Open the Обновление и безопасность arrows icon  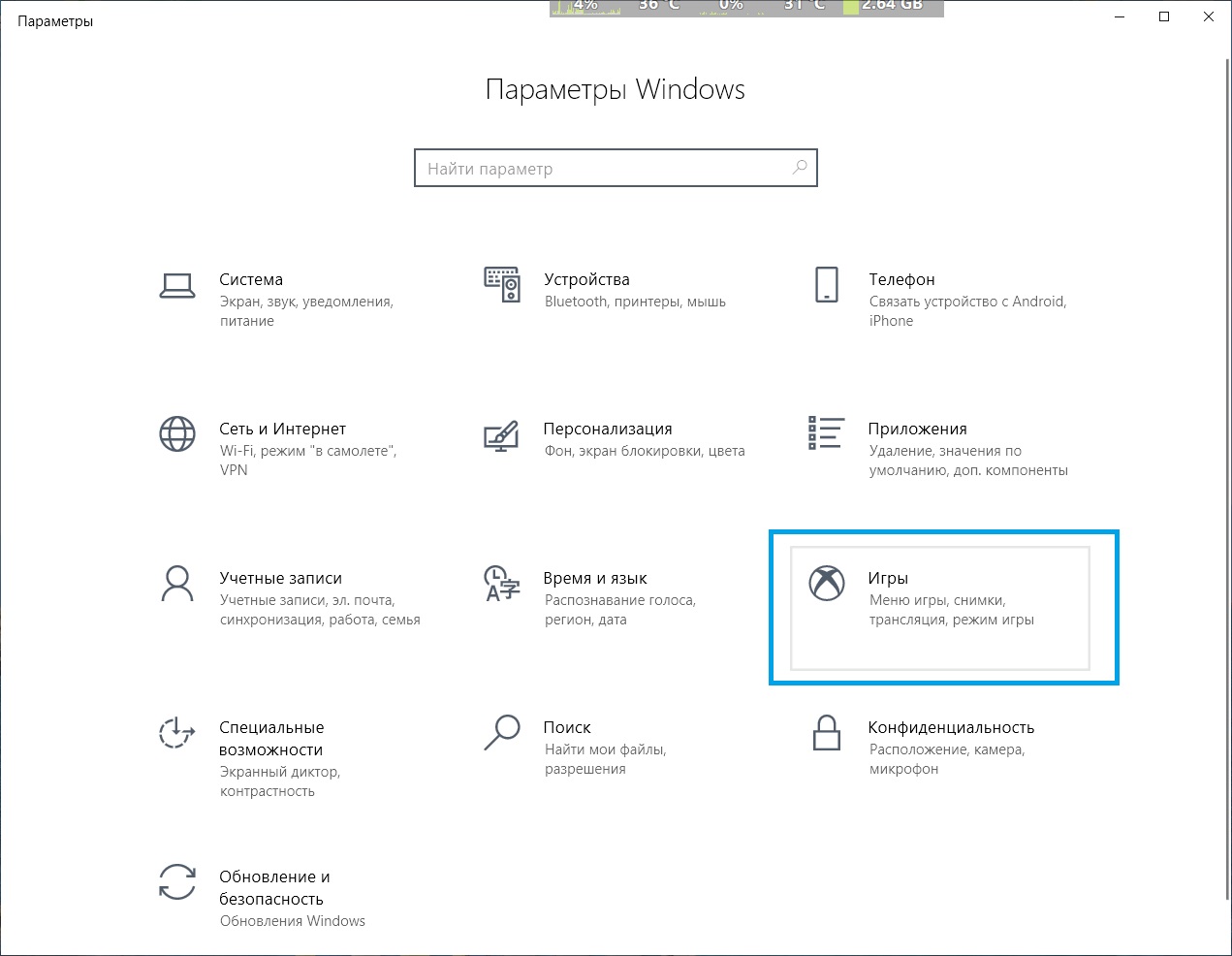pos(177,882)
